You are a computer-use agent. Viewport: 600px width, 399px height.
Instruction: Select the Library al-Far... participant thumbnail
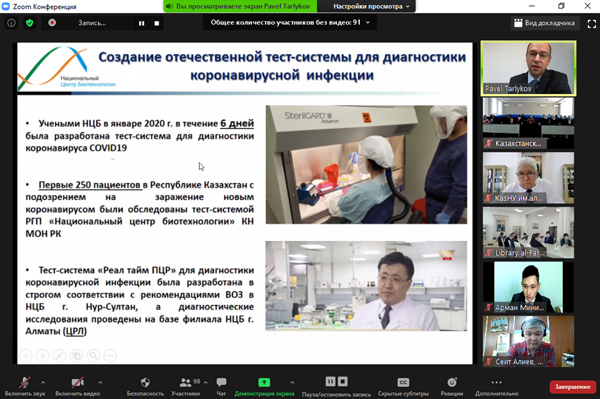[x=528, y=232]
